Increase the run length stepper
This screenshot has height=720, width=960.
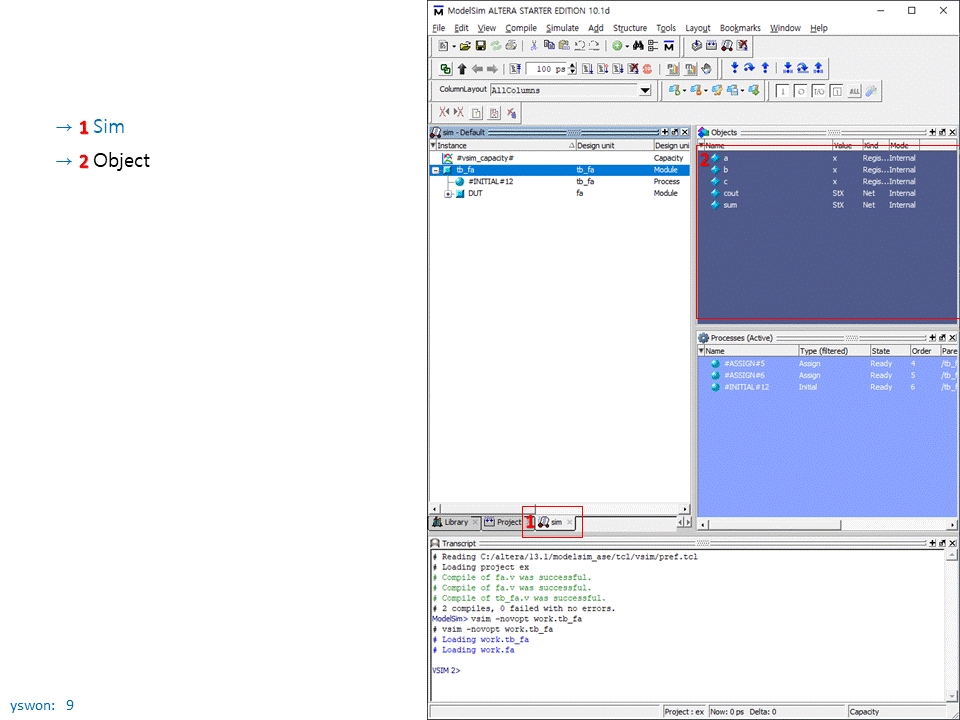click(572, 66)
